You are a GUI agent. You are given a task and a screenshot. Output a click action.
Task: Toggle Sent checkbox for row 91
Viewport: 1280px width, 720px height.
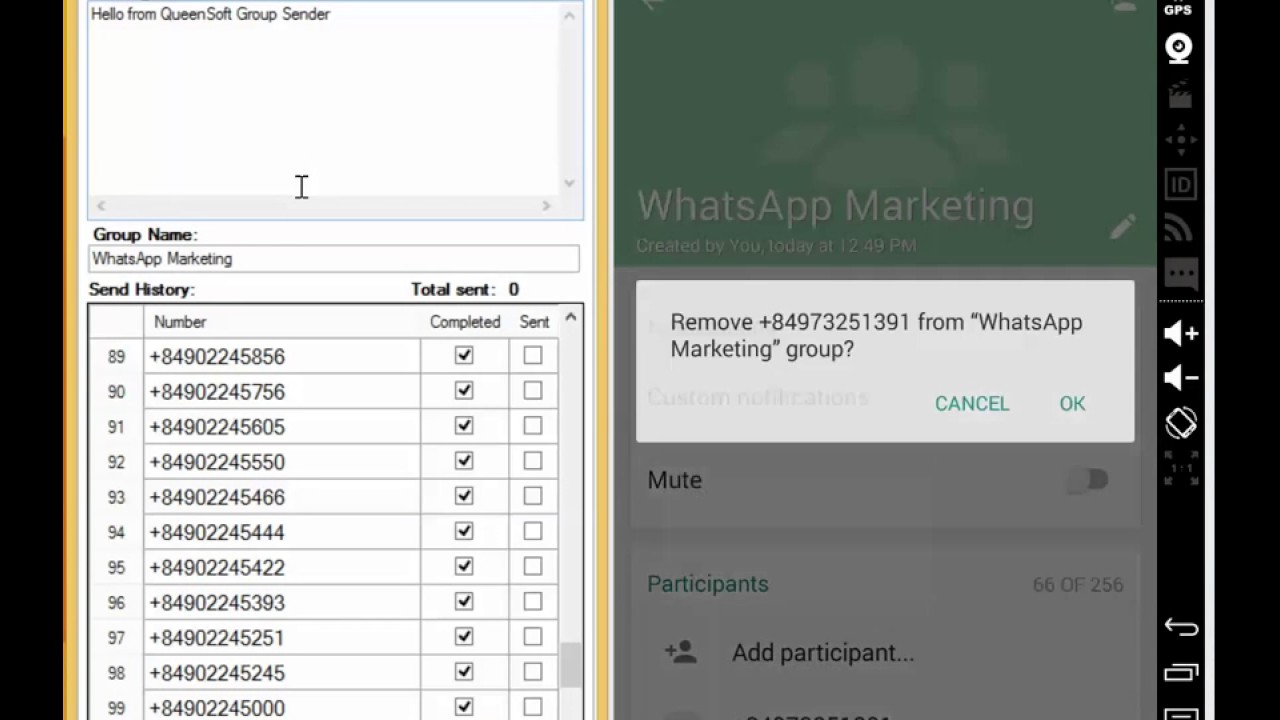click(533, 426)
